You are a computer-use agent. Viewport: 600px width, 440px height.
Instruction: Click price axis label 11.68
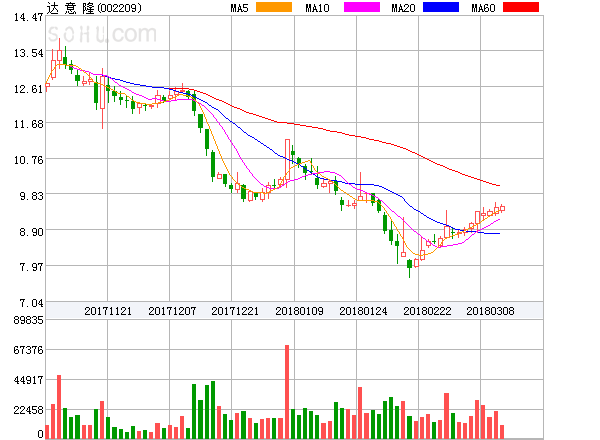pyautogui.click(x=28, y=124)
